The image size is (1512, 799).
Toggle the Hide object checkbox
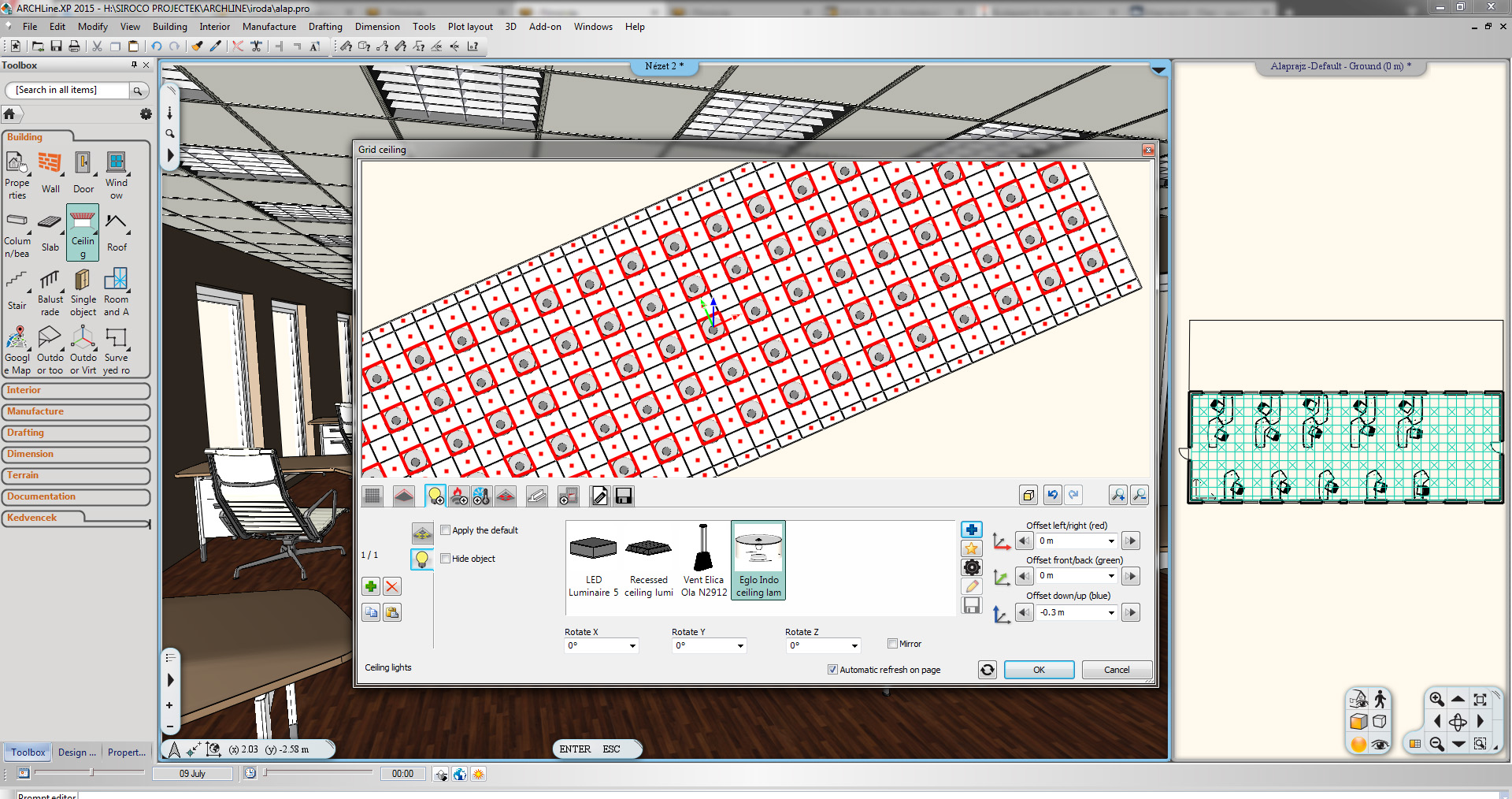coord(446,559)
